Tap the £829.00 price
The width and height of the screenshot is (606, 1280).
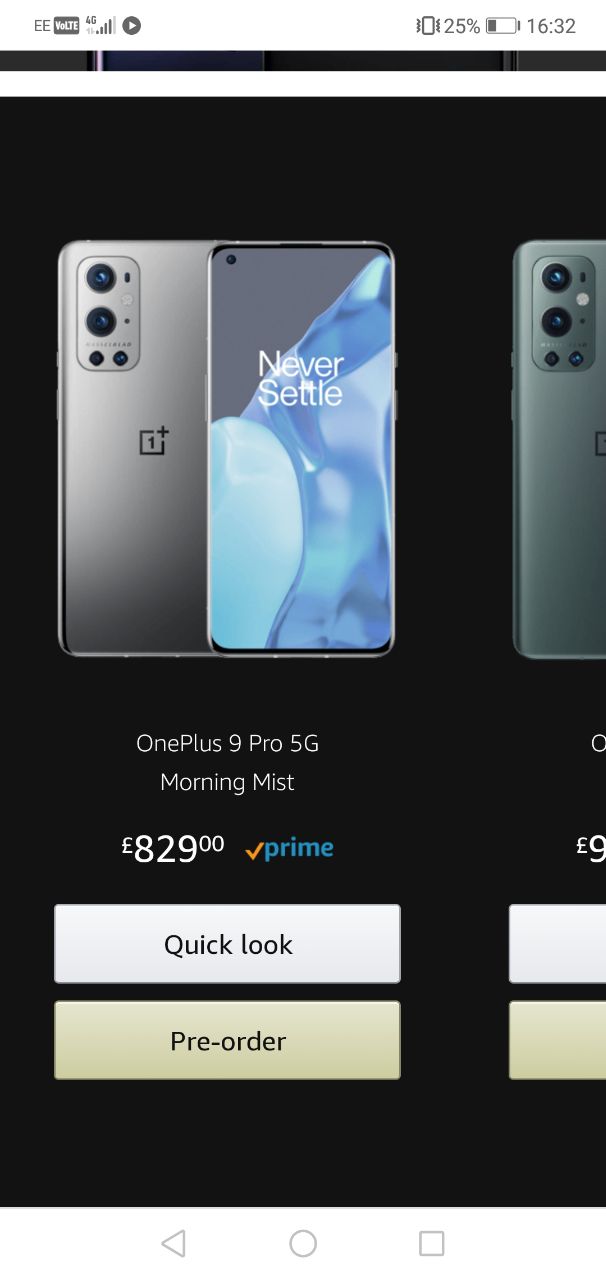point(173,848)
